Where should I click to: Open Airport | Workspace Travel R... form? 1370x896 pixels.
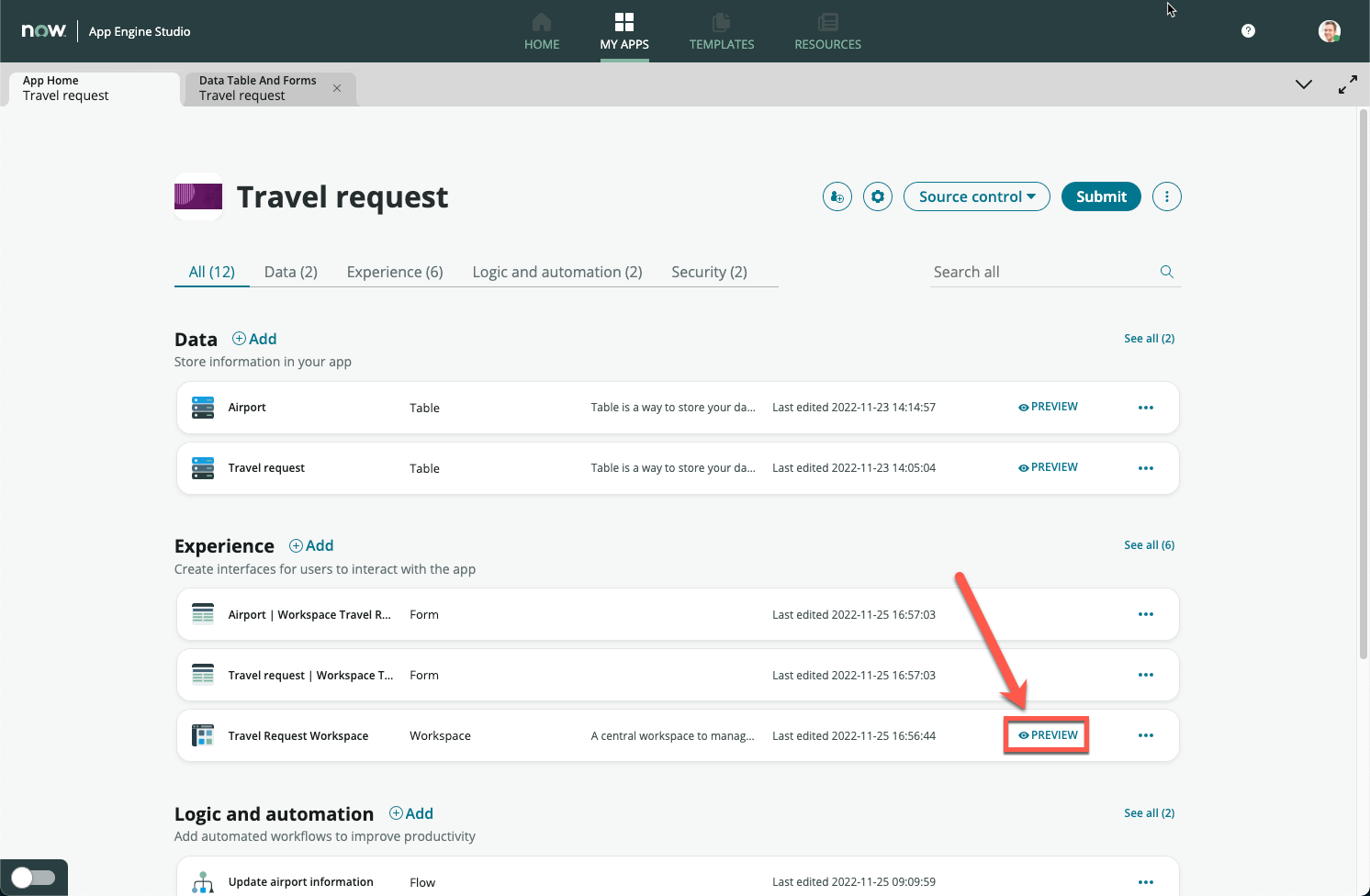pos(309,615)
